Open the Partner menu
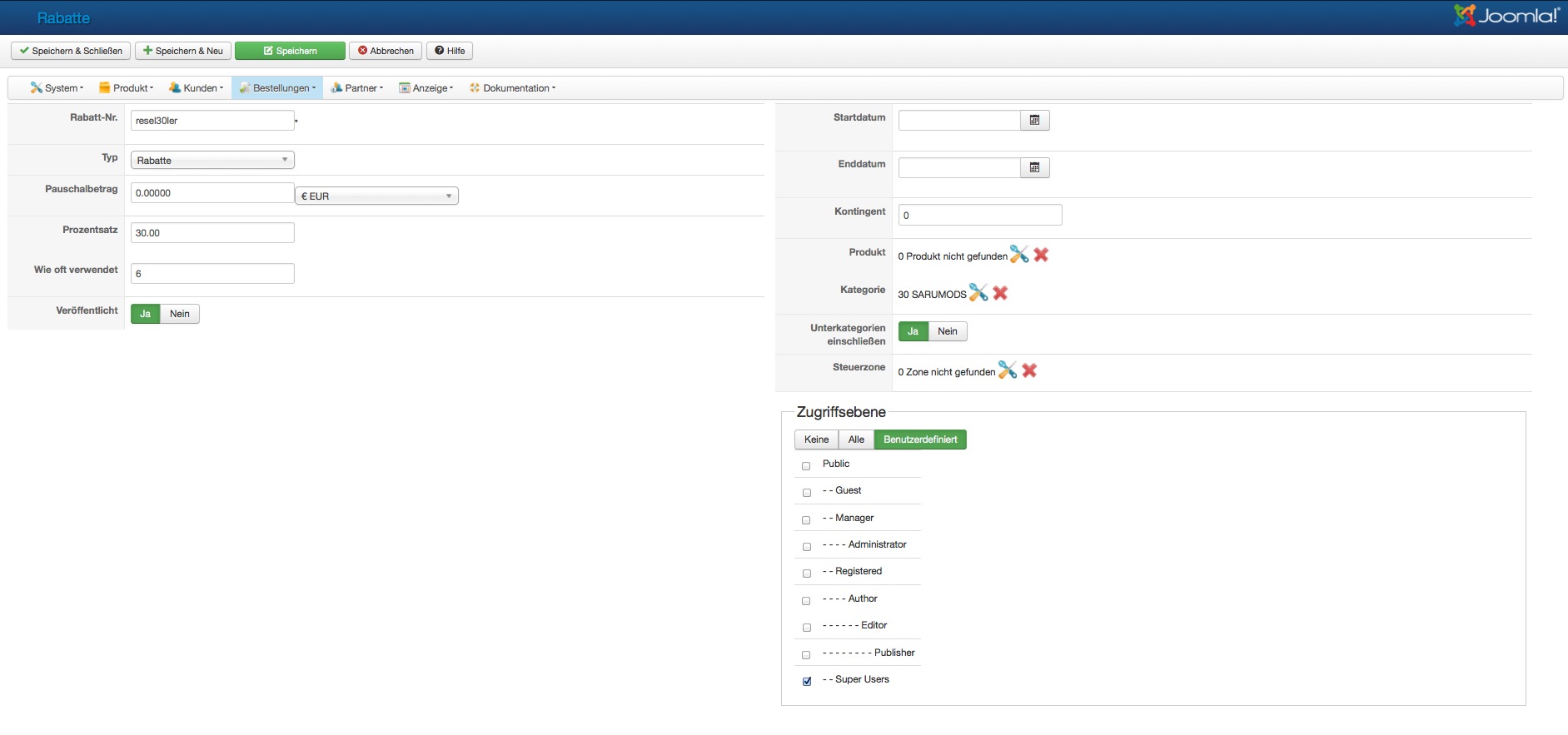 pos(357,88)
